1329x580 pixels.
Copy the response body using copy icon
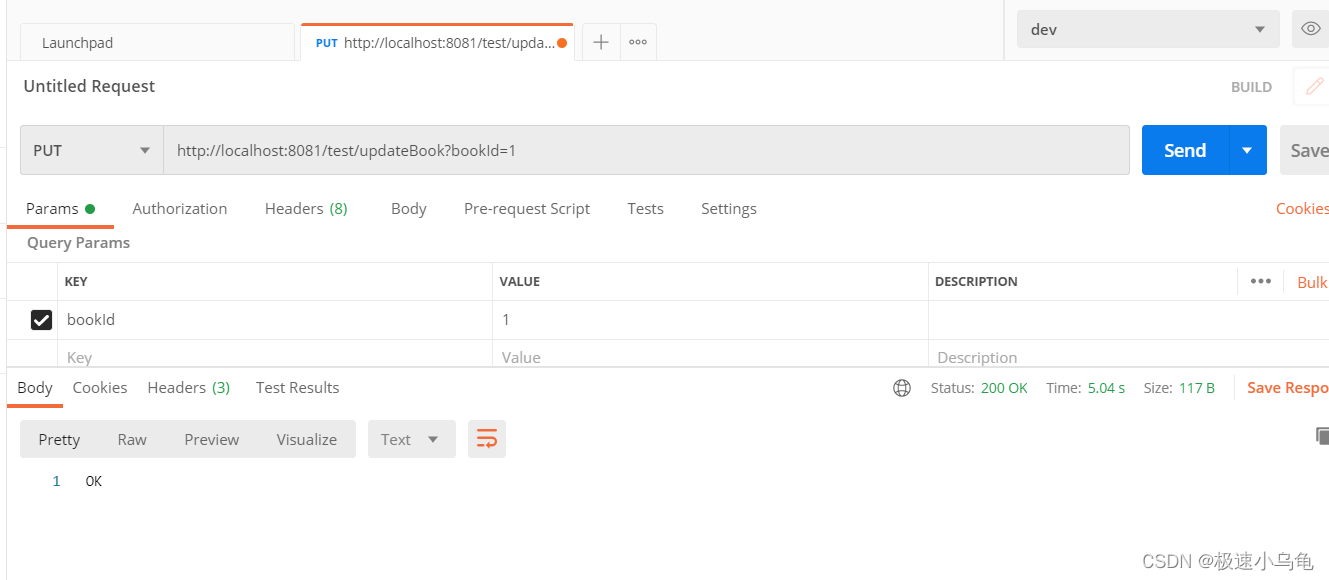click(x=1321, y=436)
